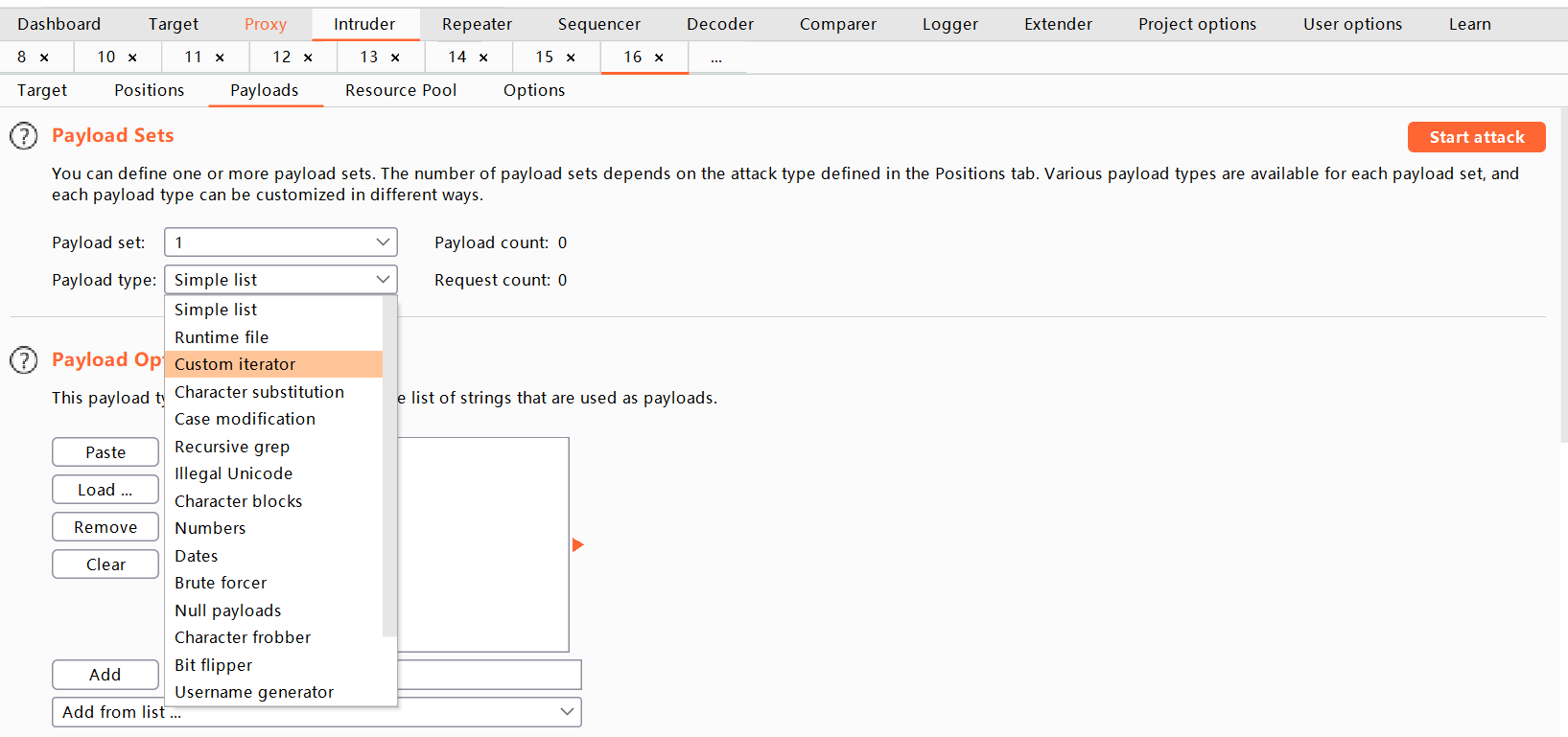
Task: Pick Recursive grep payload type
Action: click(x=273, y=447)
